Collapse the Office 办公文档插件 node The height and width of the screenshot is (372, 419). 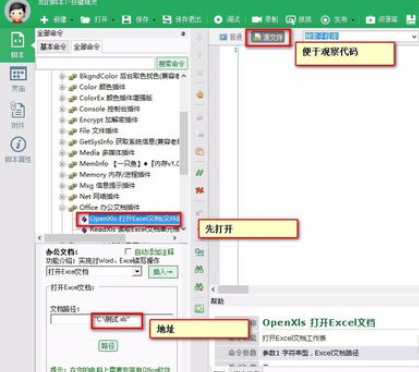click(62, 208)
